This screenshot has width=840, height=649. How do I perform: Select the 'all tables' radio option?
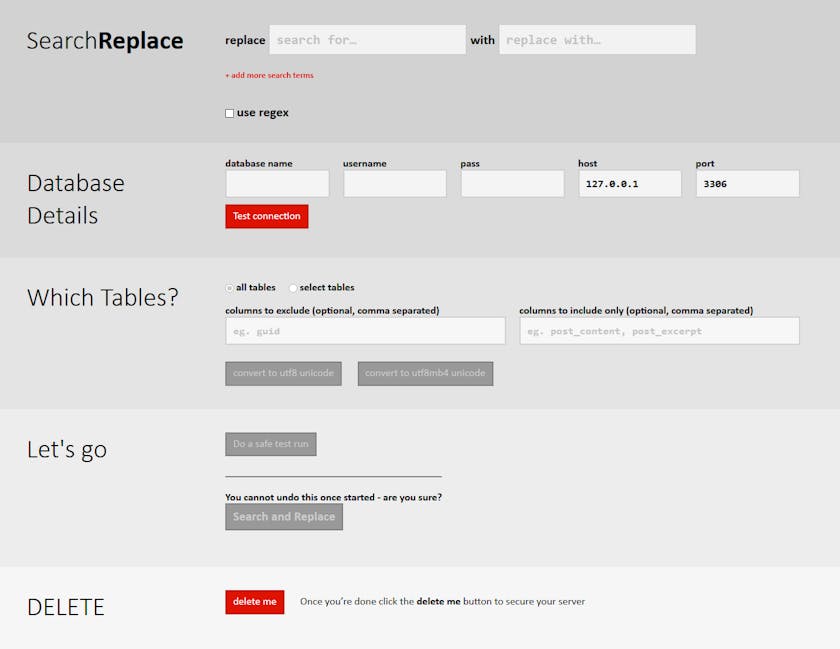[230, 288]
